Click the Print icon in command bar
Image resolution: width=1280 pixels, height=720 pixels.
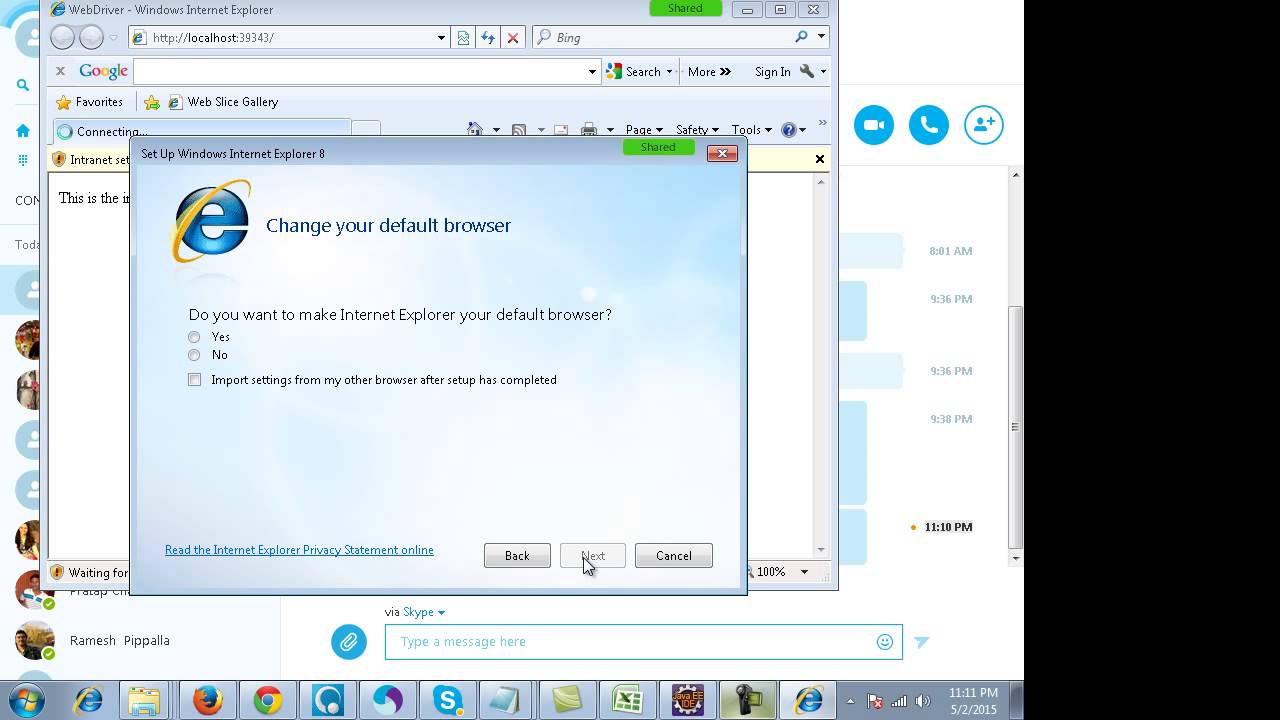click(589, 130)
